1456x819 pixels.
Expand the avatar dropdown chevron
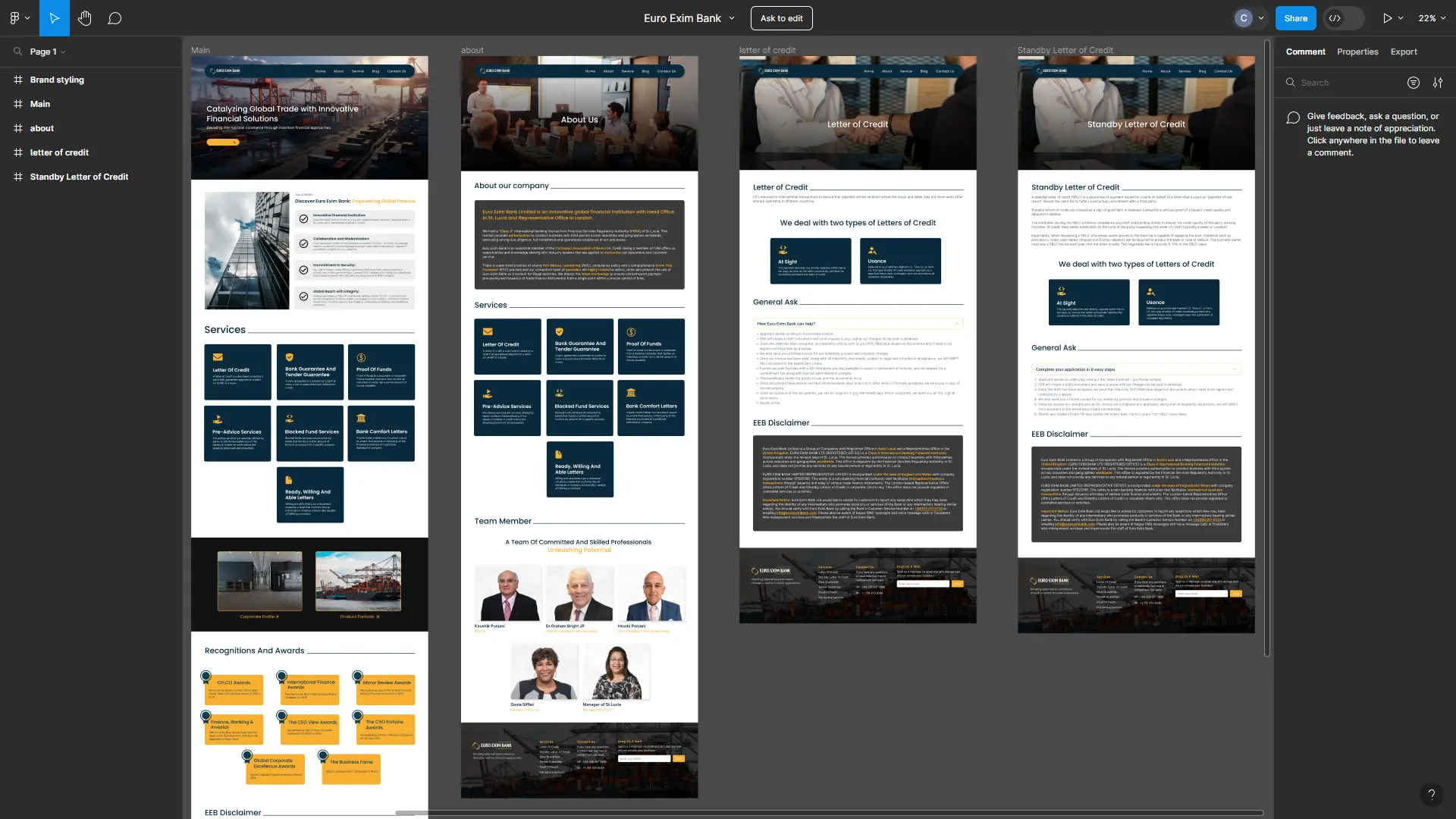coord(1261,18)
